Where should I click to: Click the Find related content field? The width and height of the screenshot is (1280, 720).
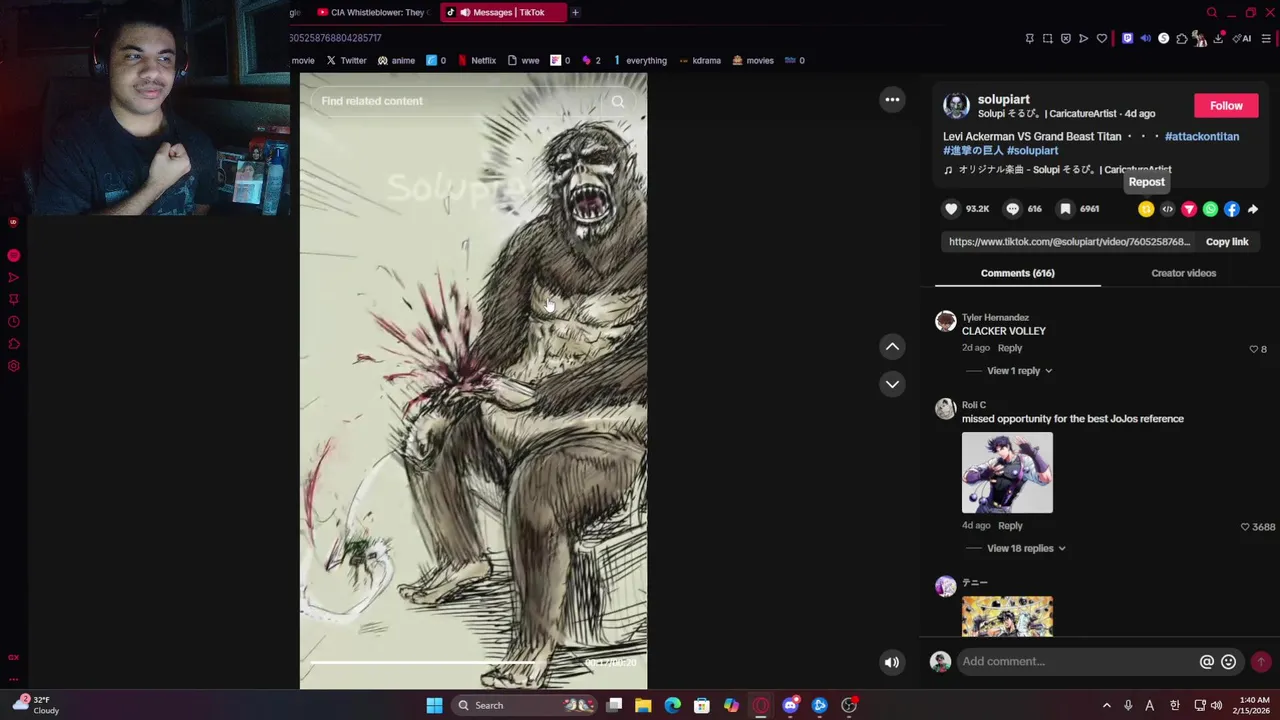(x=460, y=101)
